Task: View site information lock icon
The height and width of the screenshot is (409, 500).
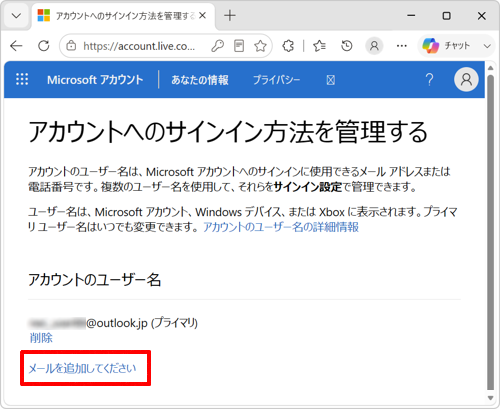Action: point(71,46)
